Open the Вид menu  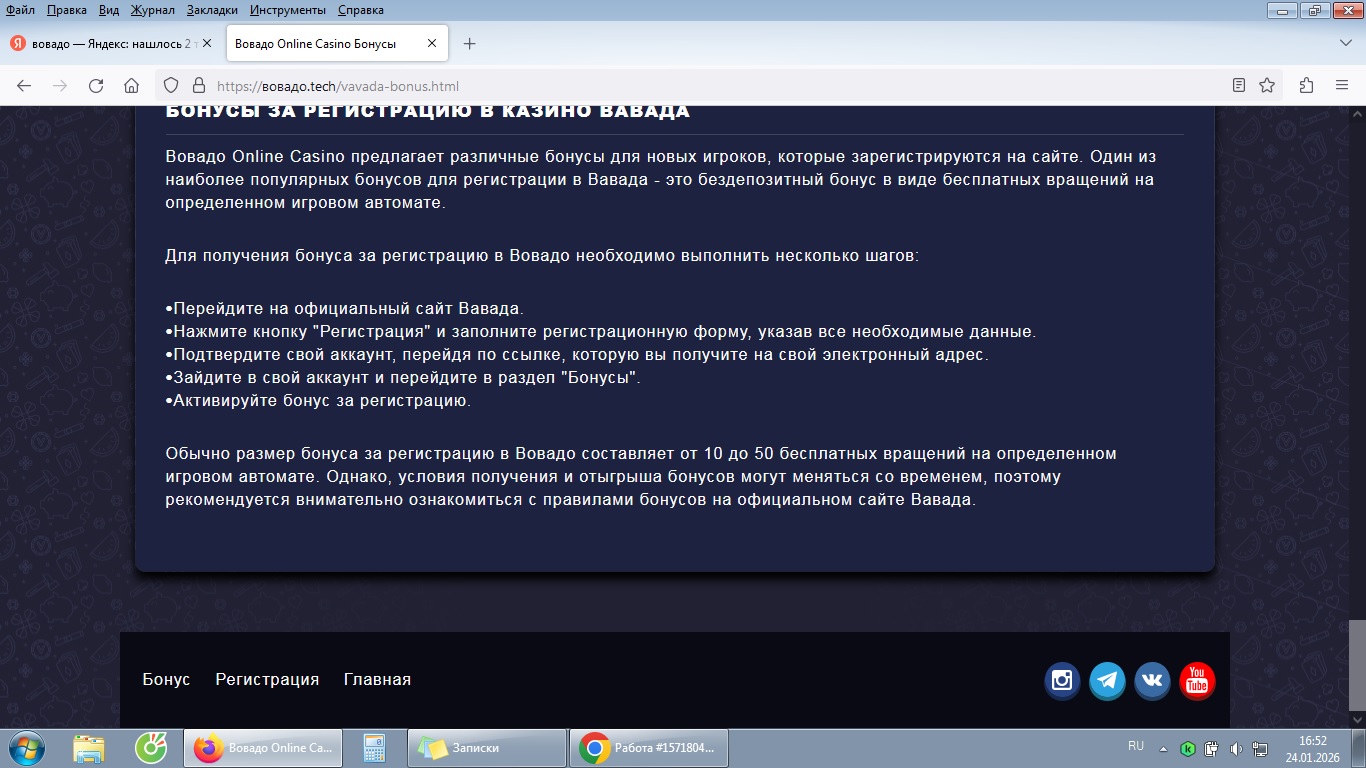click(109, 10)
